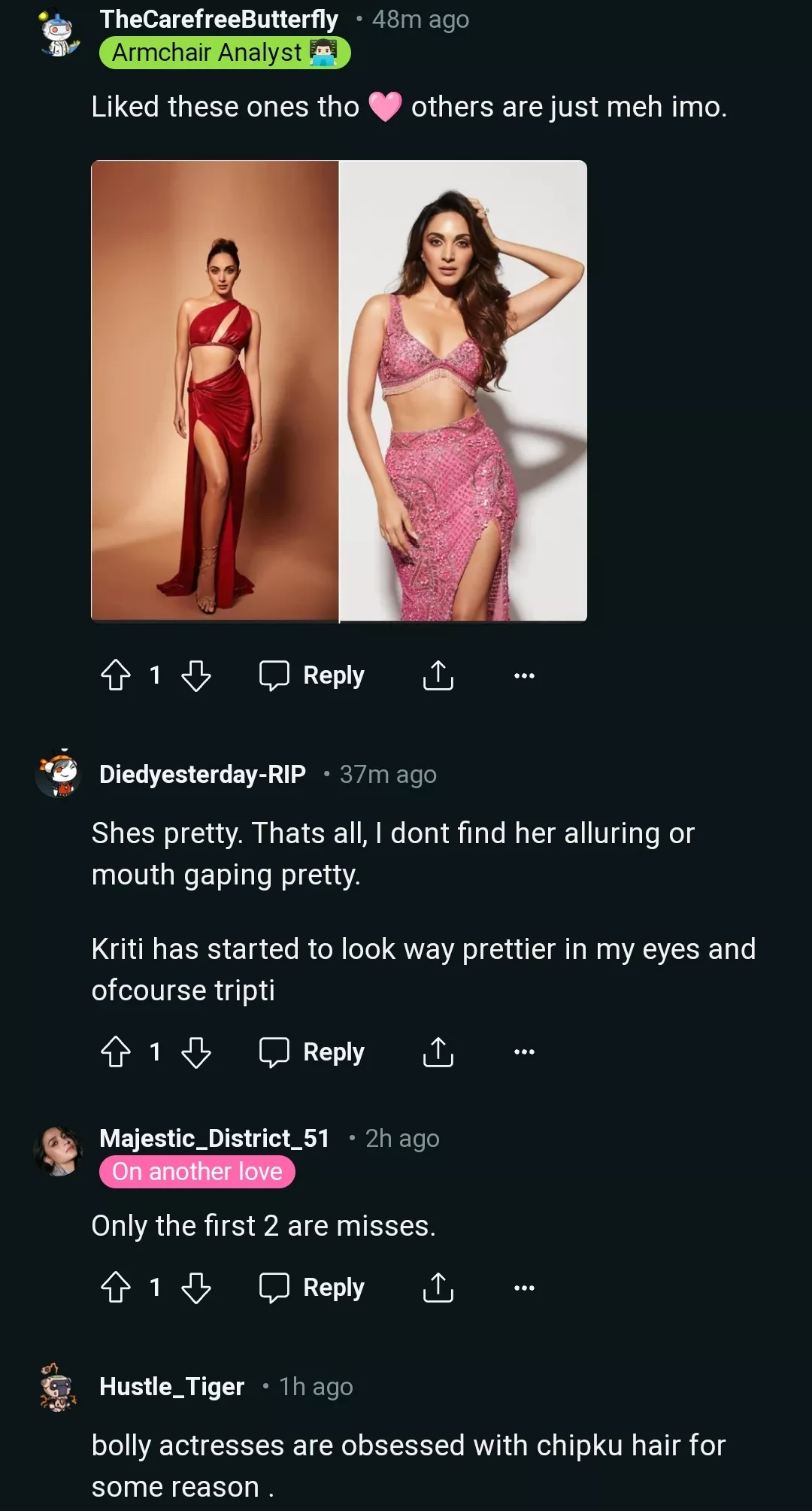This screenshot has height=1511, width=812.
Task: Open three-dot menu on Majestic_District_51's comment
Action: [524, 1287]
